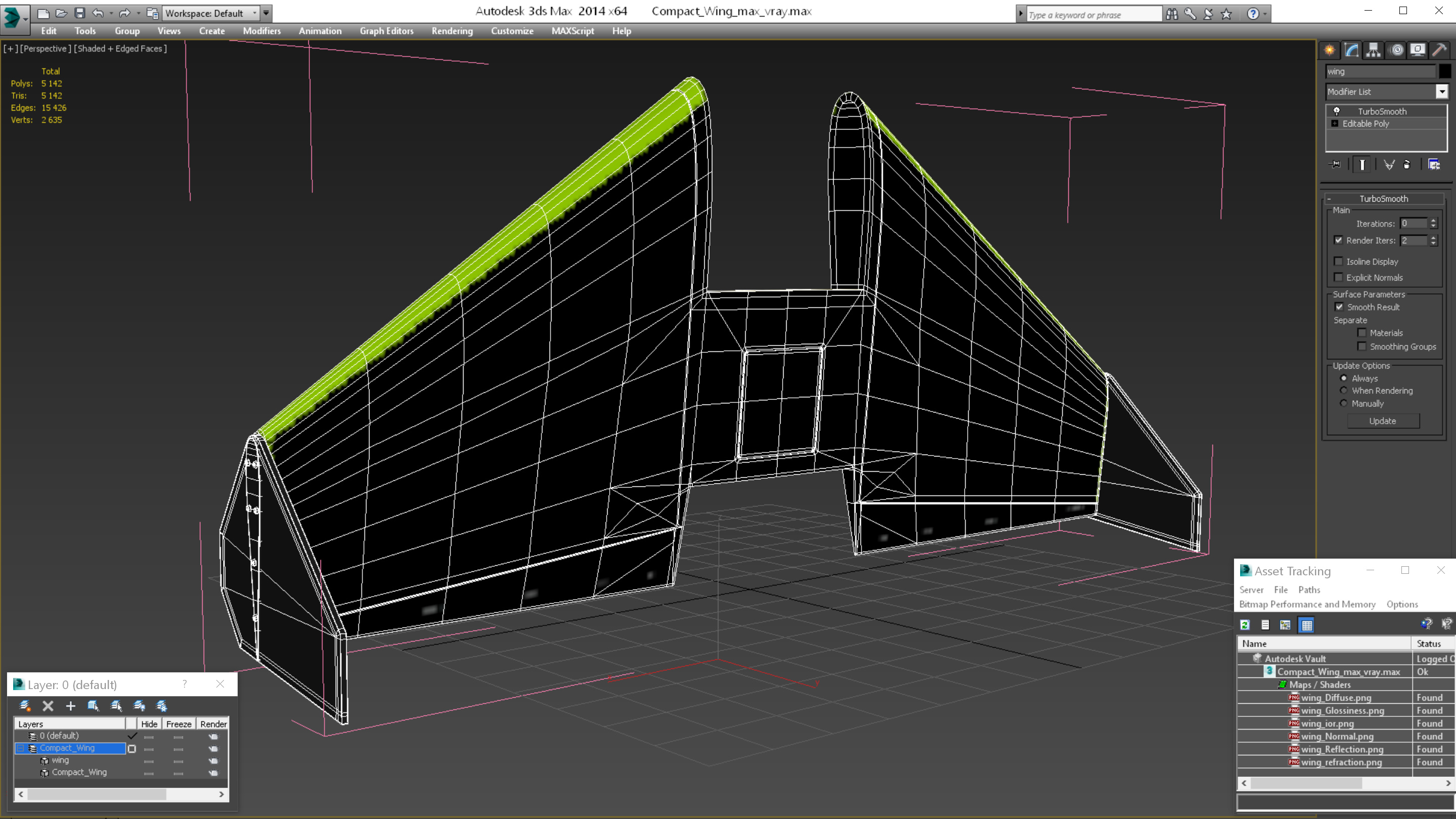The image size is (1456, 819).
Task: Toggle TurboSmooth lightbulb in modifier stack
Action: tap(1337, 111)
